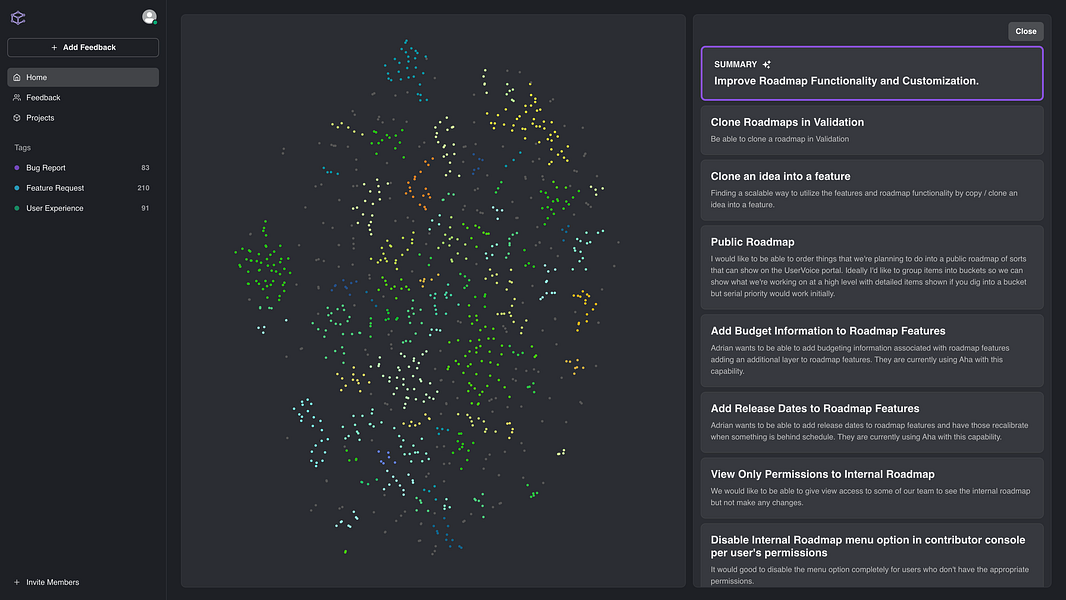Open Add Release Dates to Roadmap Features
1066x600 pixels.
click(872, 422)
